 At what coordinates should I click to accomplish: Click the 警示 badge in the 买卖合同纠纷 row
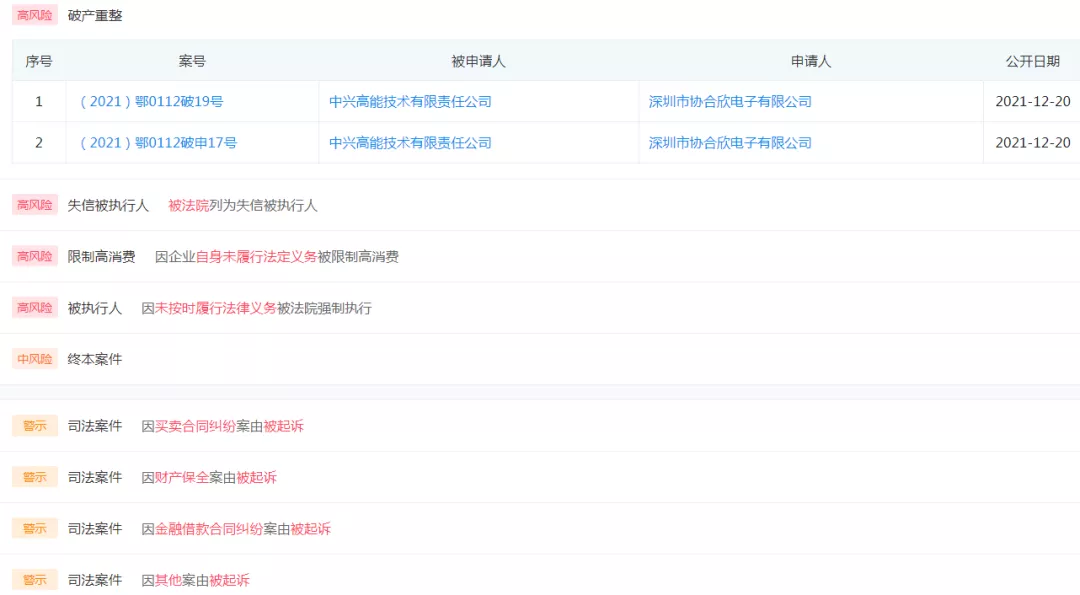(35, 426)
